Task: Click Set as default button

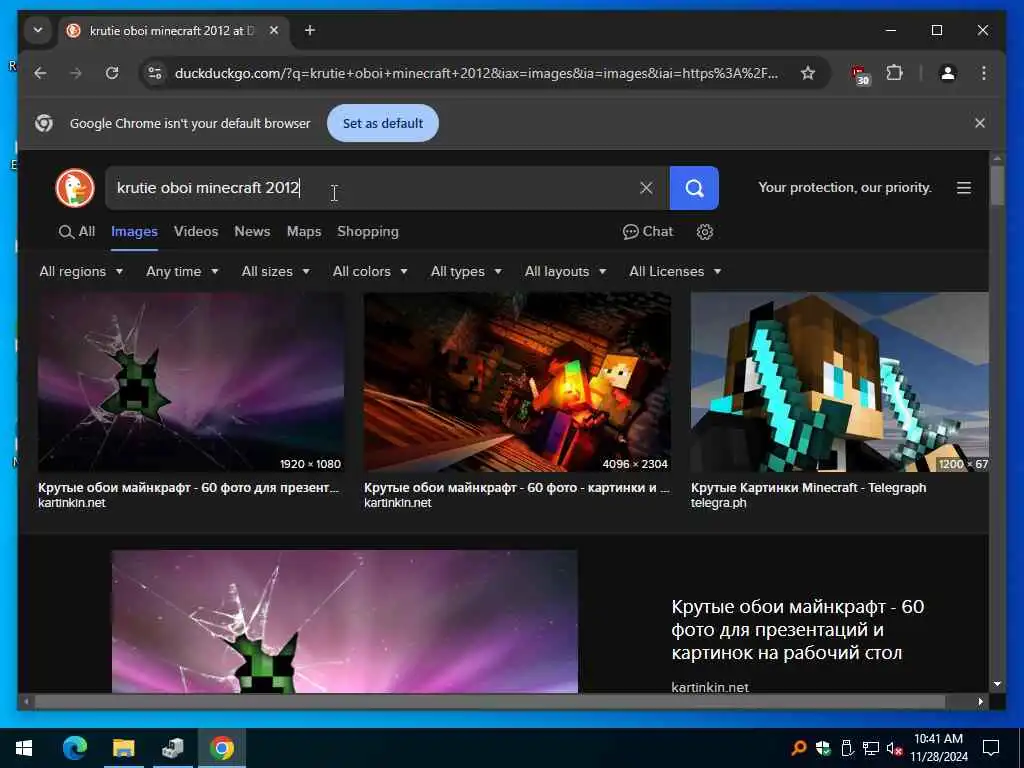Action: coord(383,123)
